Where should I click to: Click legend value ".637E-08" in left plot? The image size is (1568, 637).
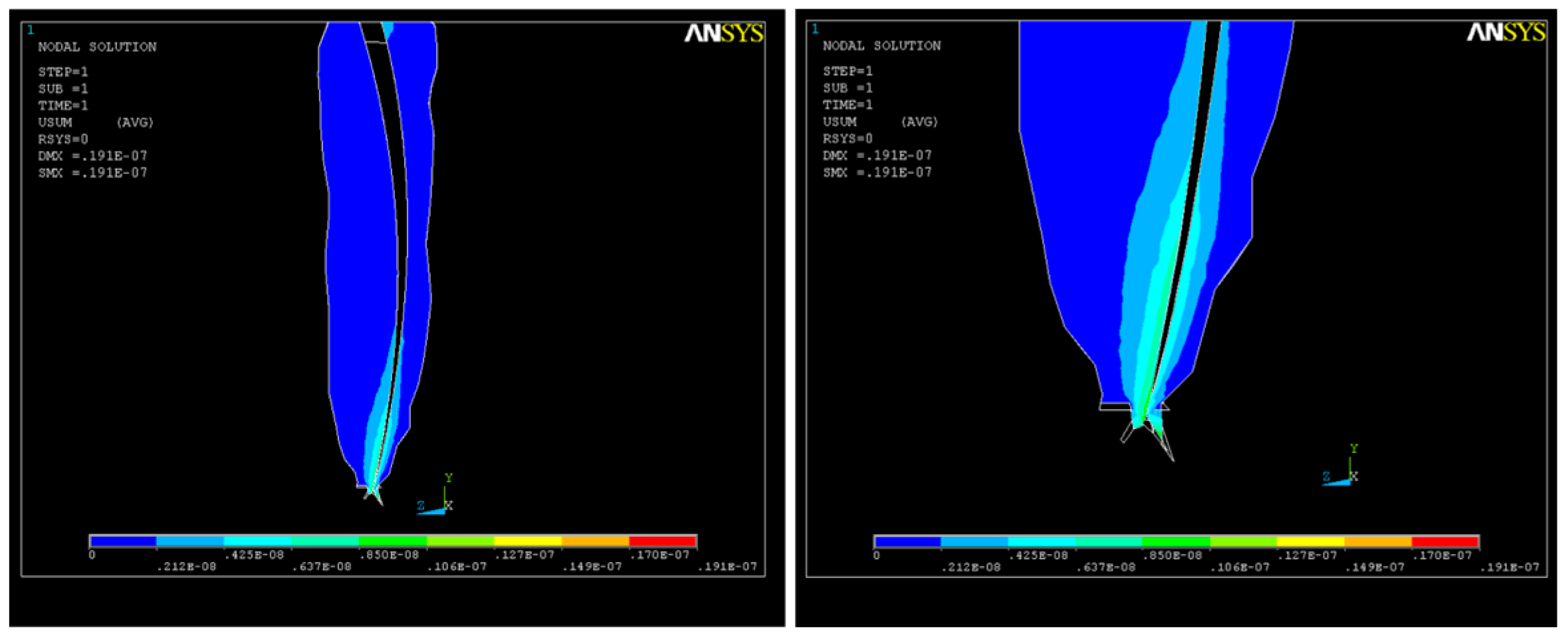pos(322,567)
